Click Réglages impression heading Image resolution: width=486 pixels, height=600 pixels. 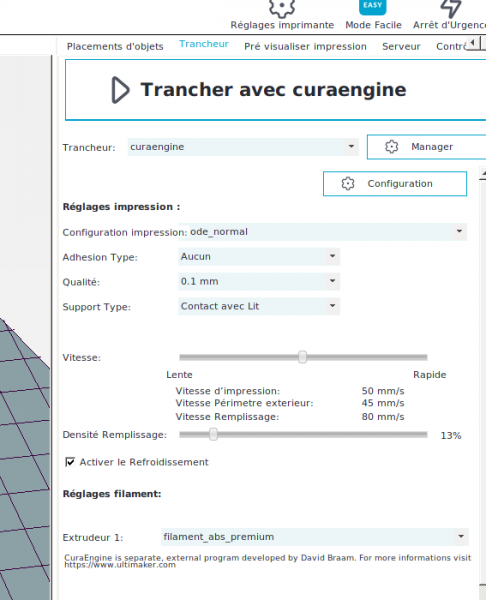coord(121,207)
